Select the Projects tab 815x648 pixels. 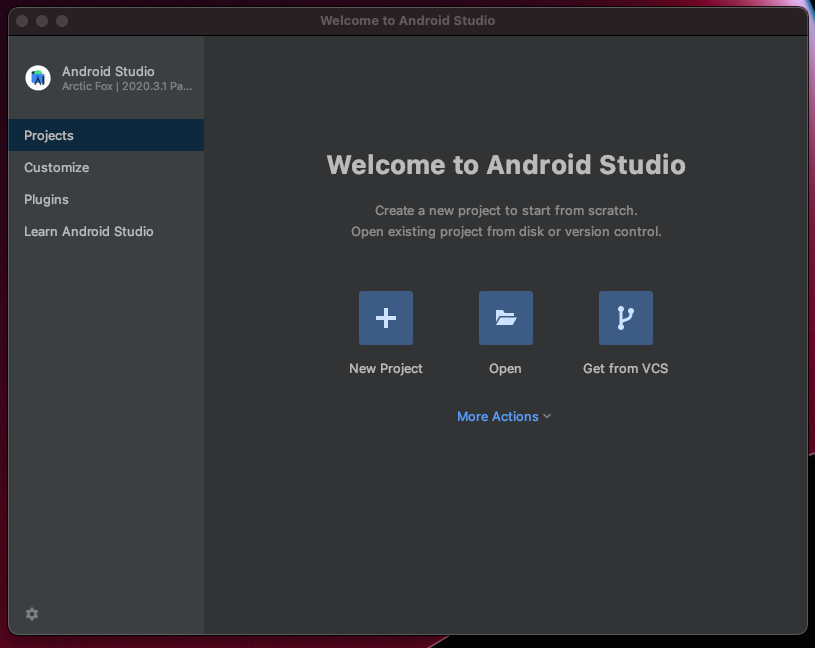pos(106,135)
